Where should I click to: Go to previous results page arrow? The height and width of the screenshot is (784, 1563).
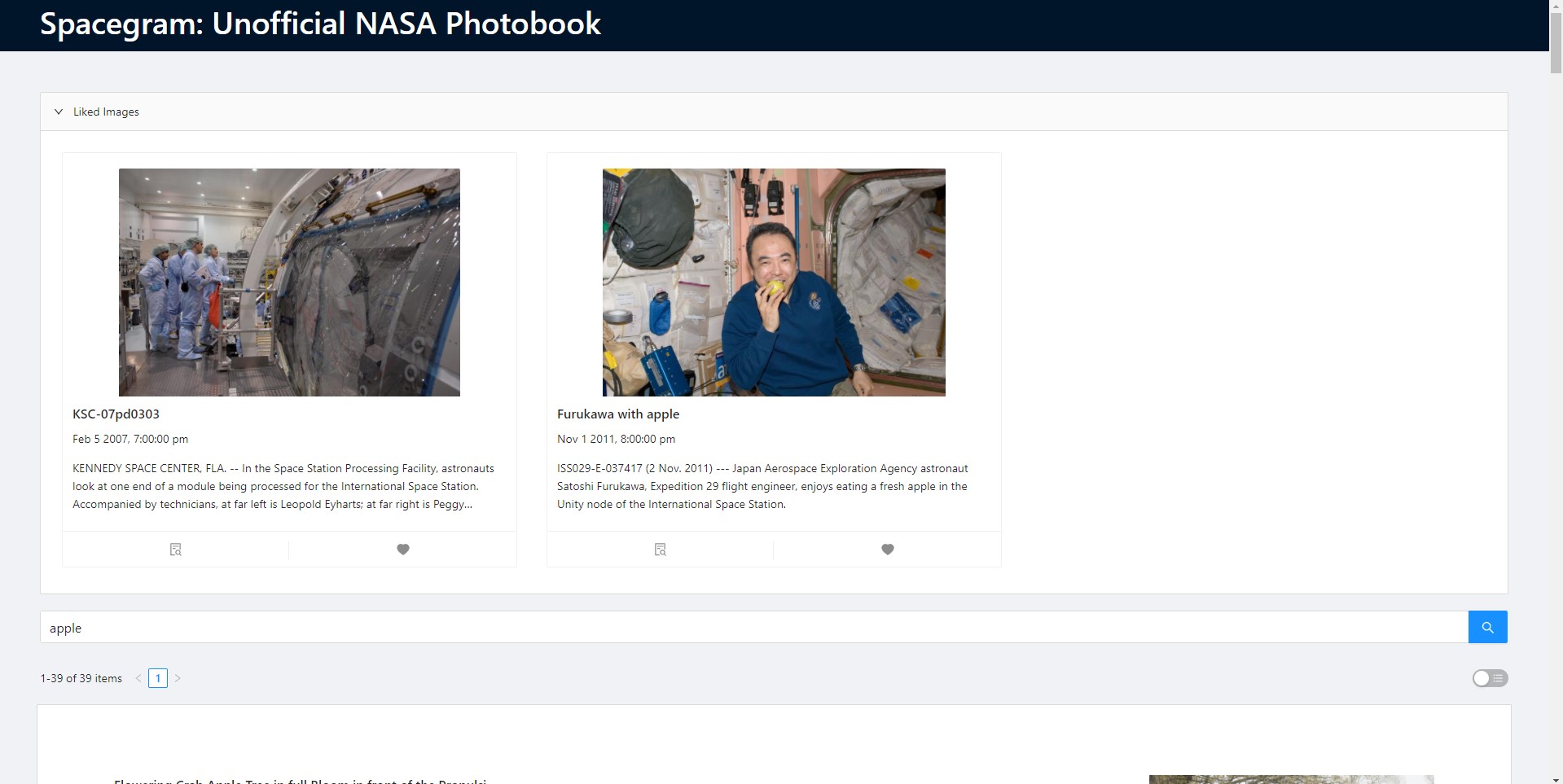(138, 678)
